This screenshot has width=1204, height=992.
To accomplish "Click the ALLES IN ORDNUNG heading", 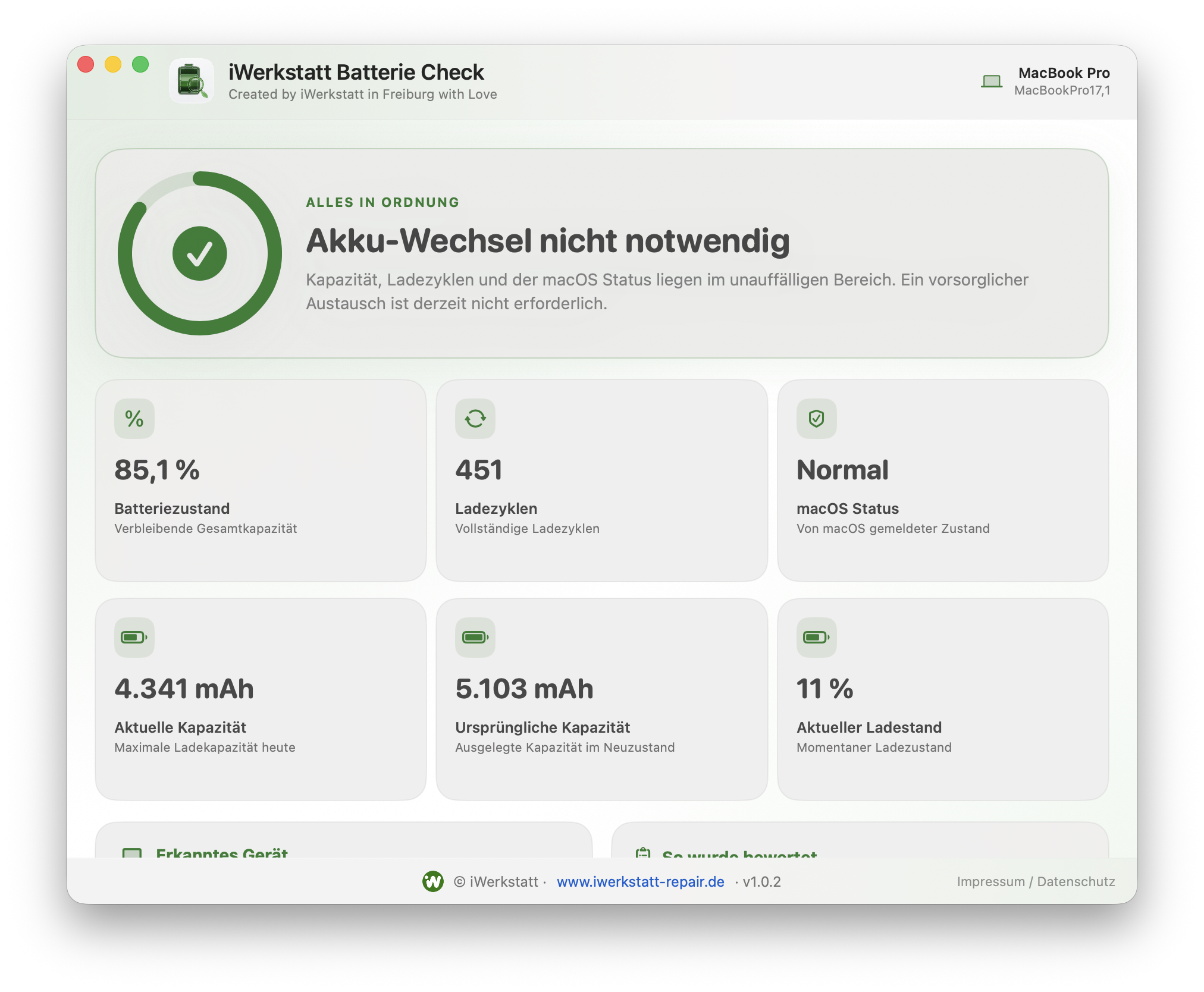I will click(x=382, y=202).
